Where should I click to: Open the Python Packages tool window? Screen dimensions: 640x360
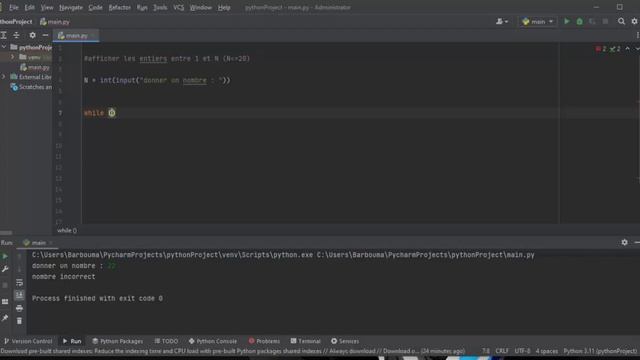pos(118,341)
